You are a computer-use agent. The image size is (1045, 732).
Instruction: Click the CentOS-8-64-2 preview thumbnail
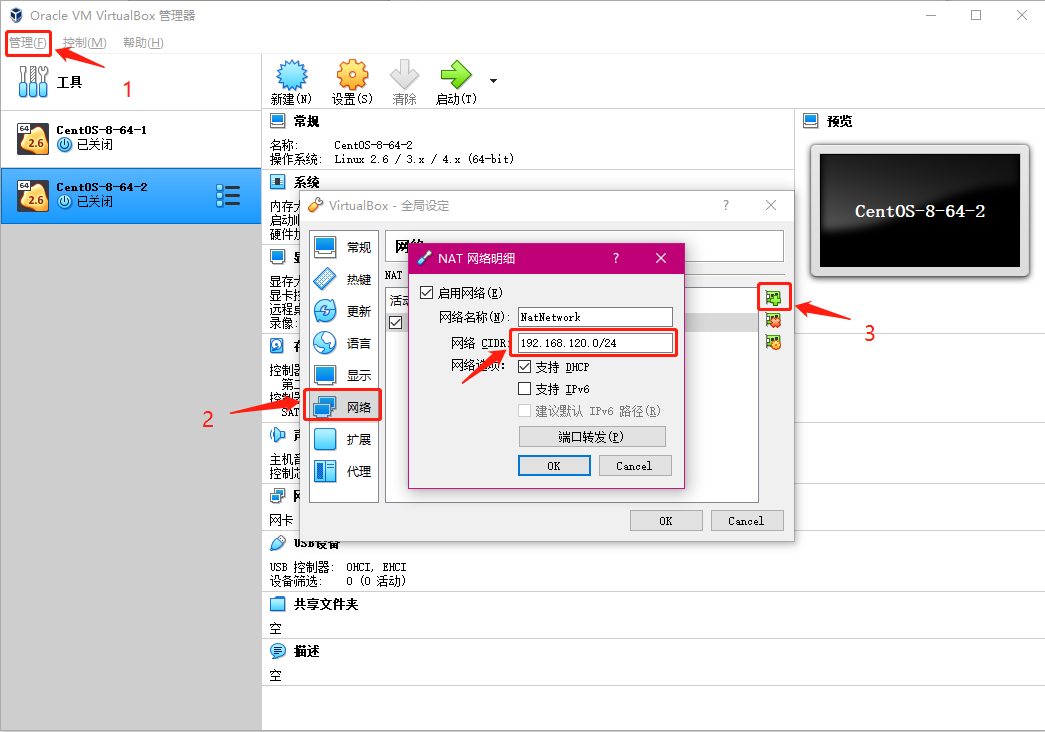pyautogui.click(x=920, y=211)
